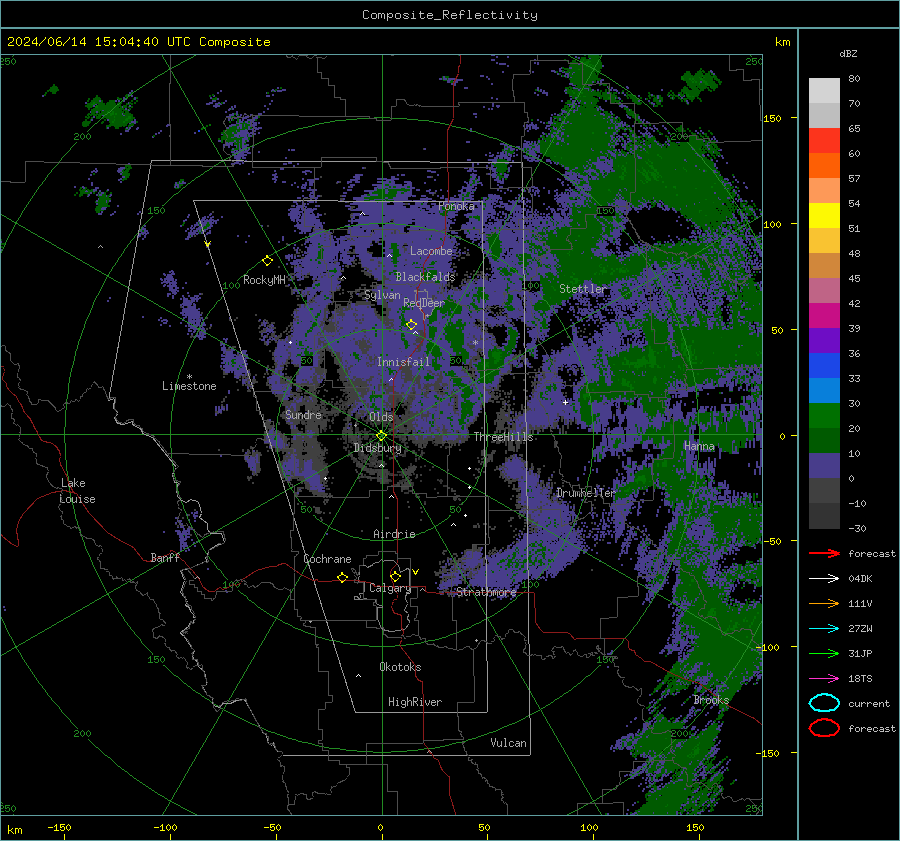Screen dimensions: 900x841
Task: Click the Didsbury label
Action: pos(377,448)
